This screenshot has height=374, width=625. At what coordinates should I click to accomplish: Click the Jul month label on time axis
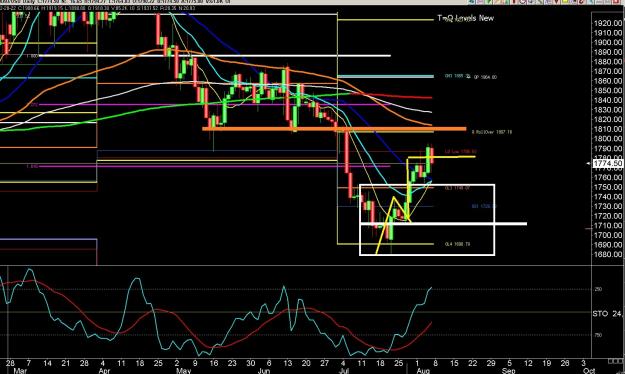click(344, 370)
